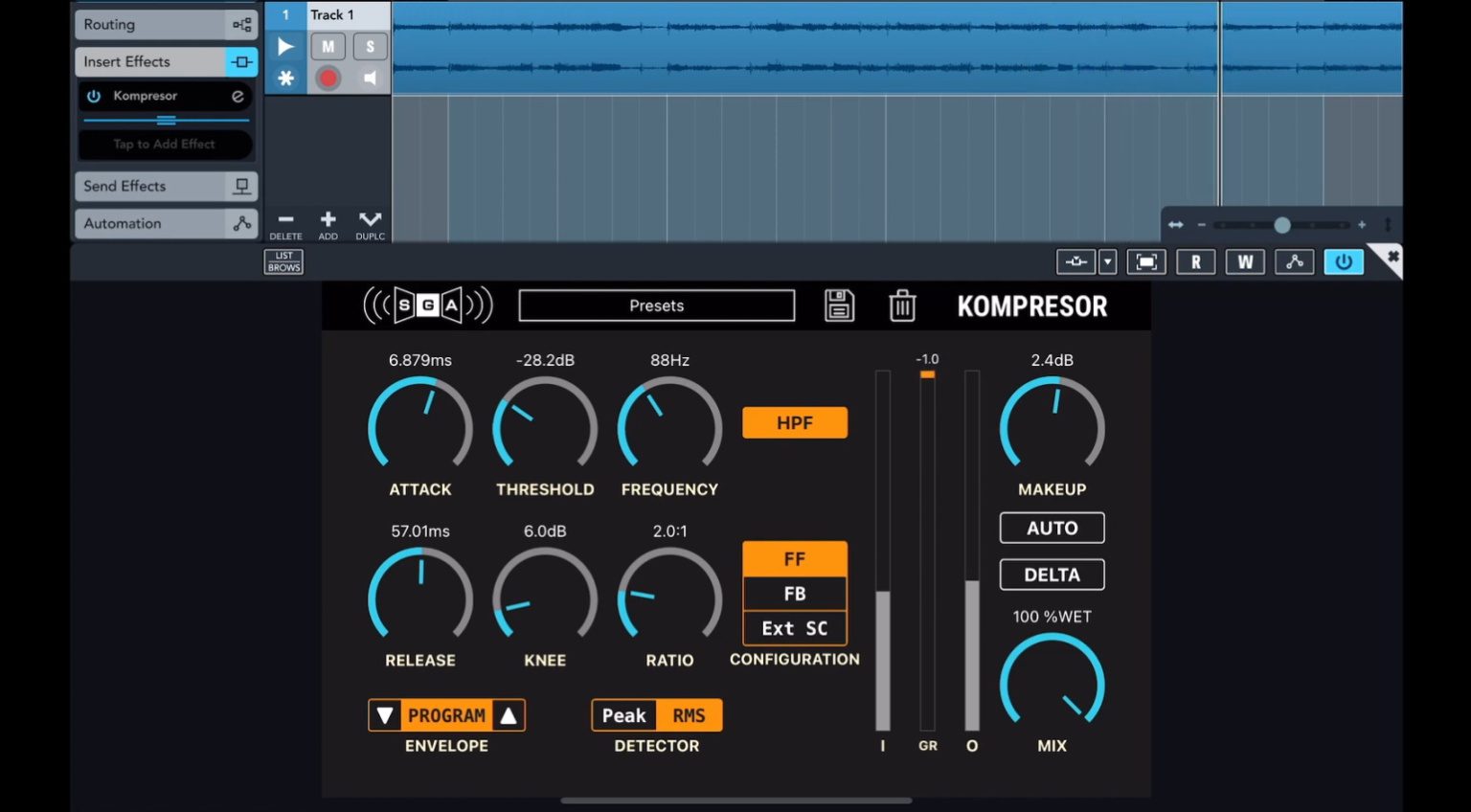Step down the ENVELOPE with the down arrow
The height and width of the screenshot is (812, 1471).
[386, 714]
